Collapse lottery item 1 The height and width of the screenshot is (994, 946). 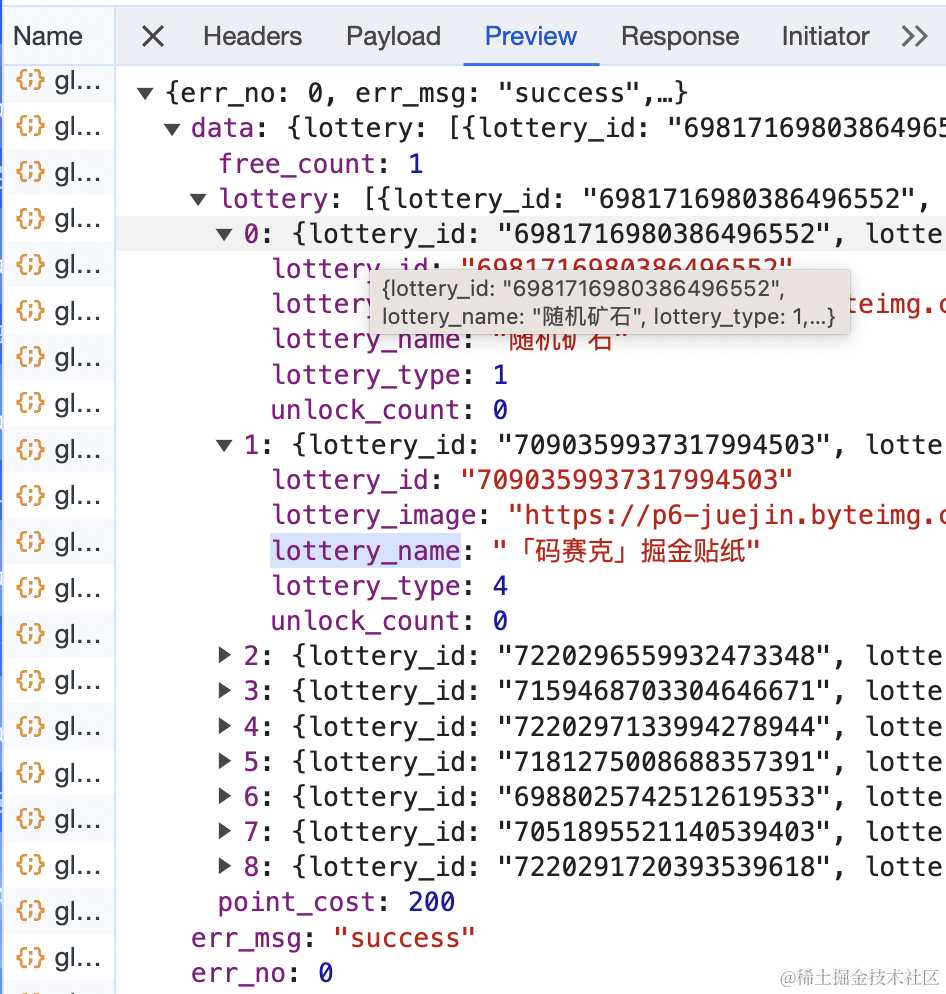[224, 446]
